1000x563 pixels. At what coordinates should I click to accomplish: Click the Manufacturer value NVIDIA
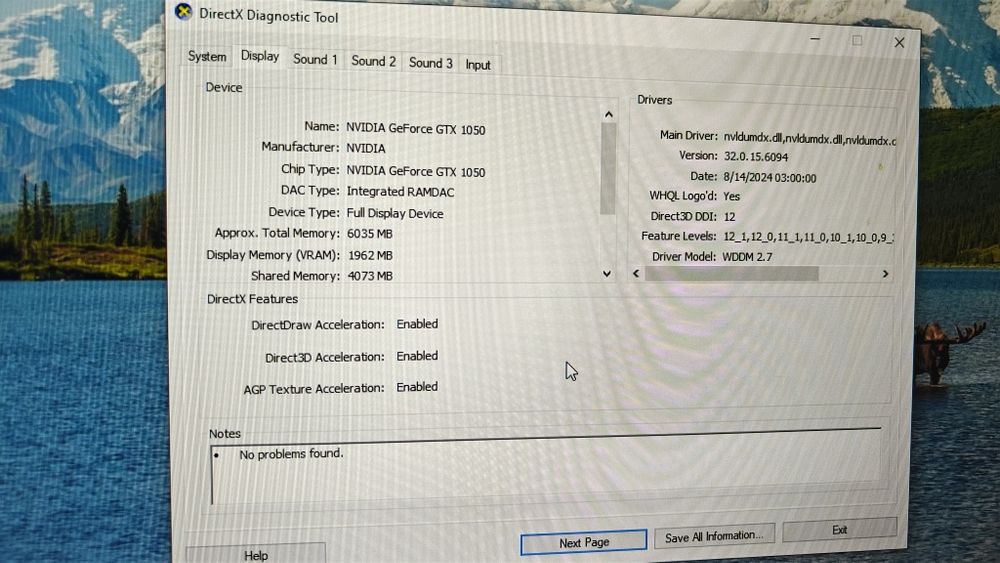click(x=366, y=149)
